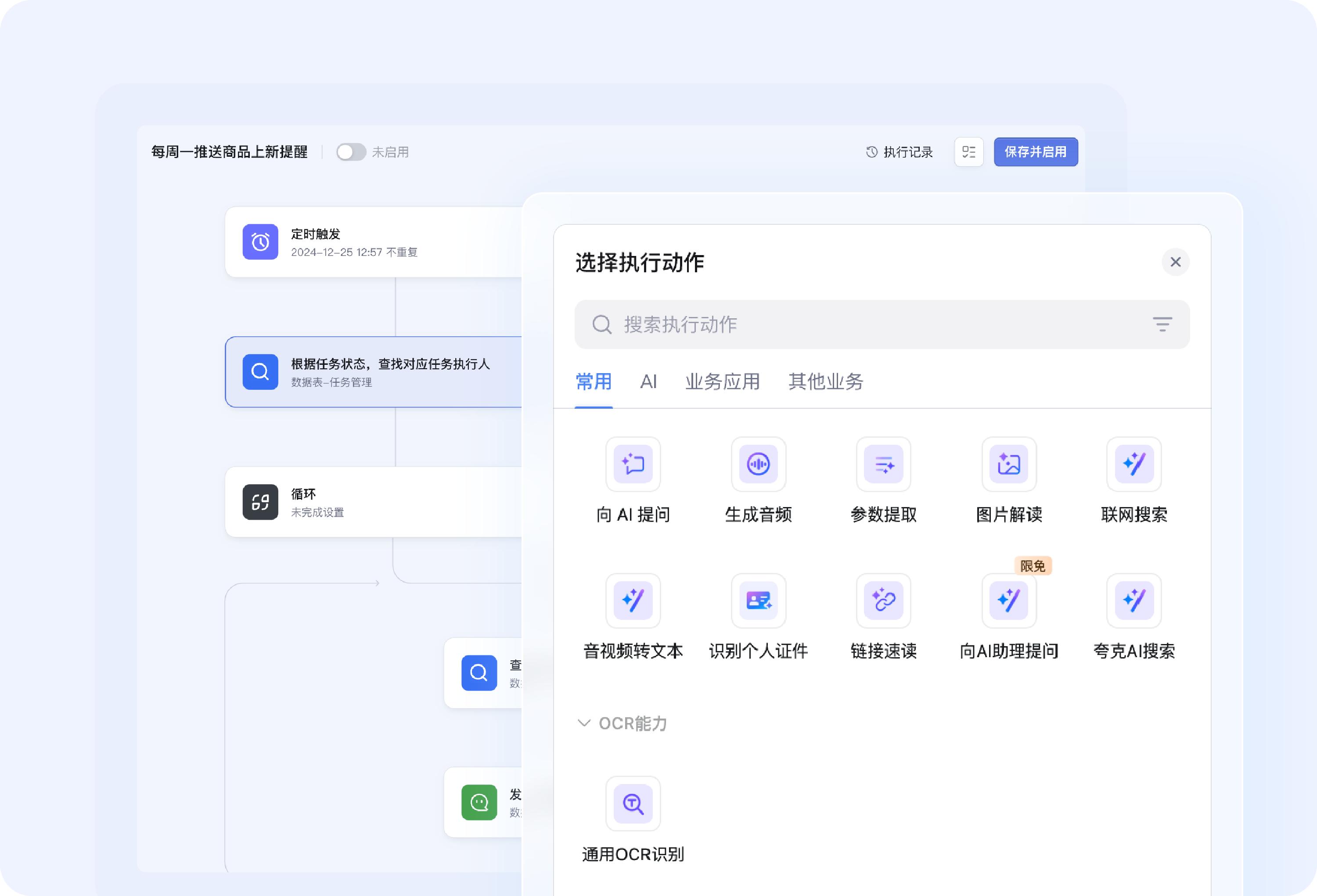Collapse the OCR能力 section

click(584, 723)
